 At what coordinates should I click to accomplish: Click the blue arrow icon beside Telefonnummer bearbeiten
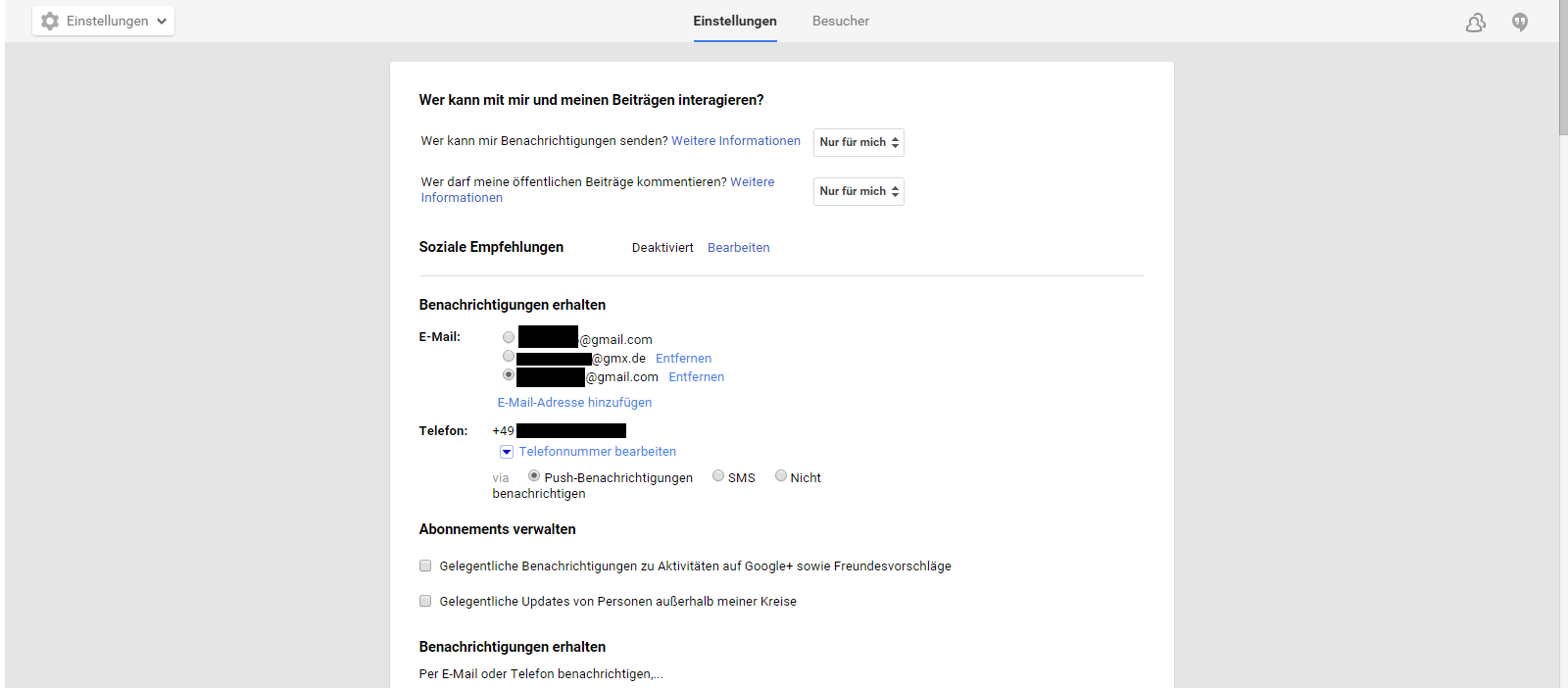pos(507,452)
